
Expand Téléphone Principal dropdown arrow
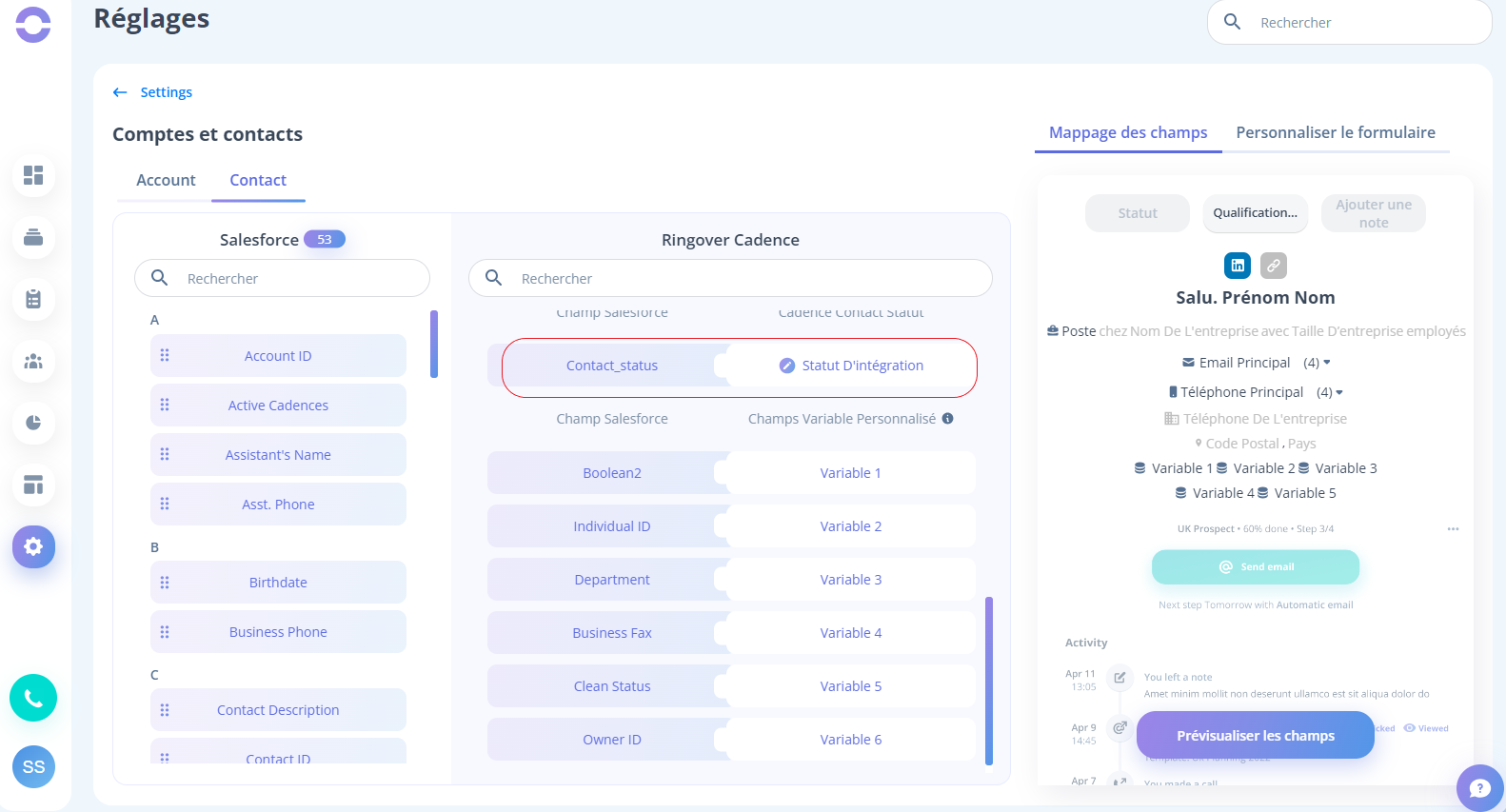tap(1339, 392)
